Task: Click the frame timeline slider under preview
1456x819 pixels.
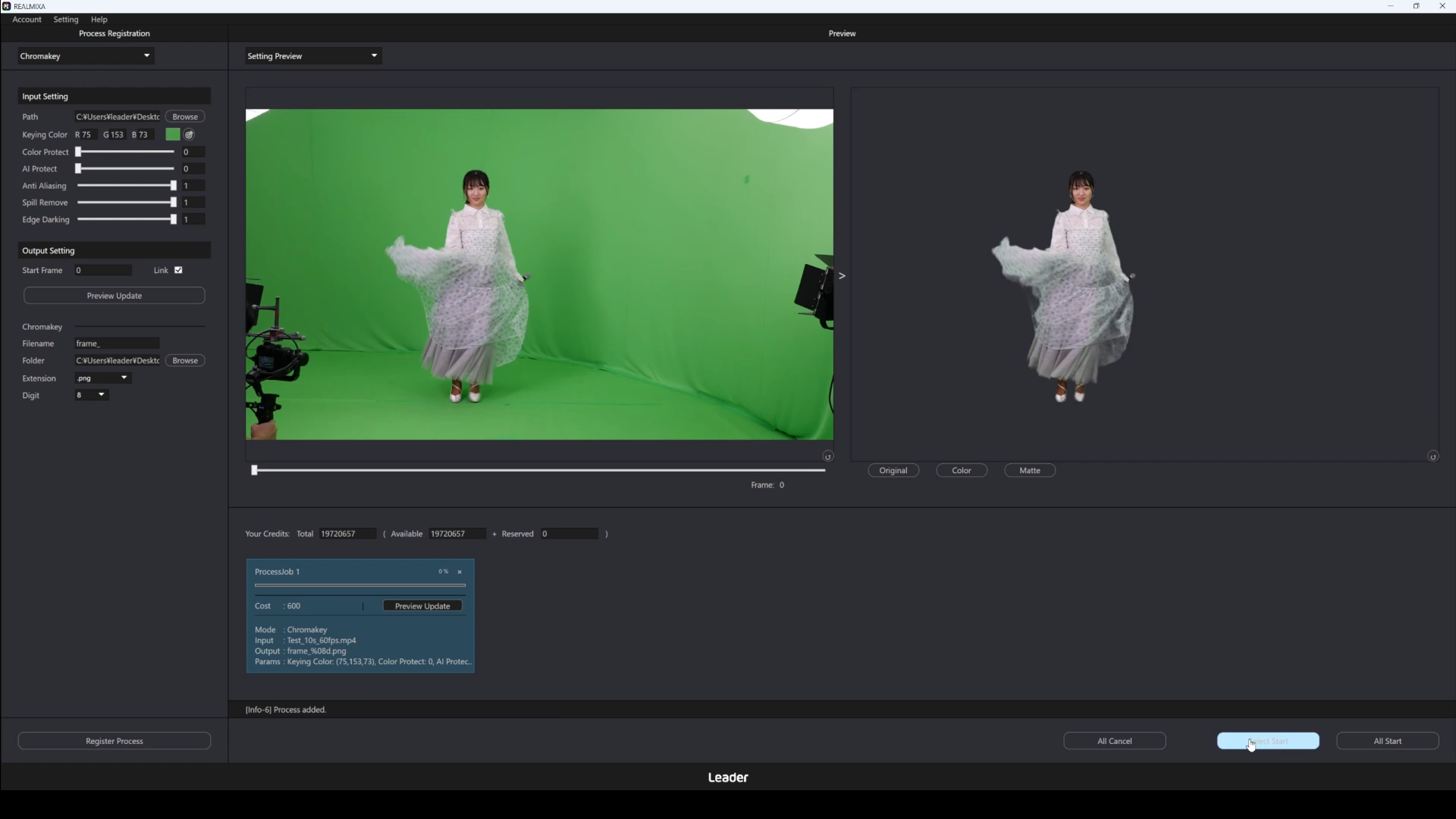Action: pos(539,470)
